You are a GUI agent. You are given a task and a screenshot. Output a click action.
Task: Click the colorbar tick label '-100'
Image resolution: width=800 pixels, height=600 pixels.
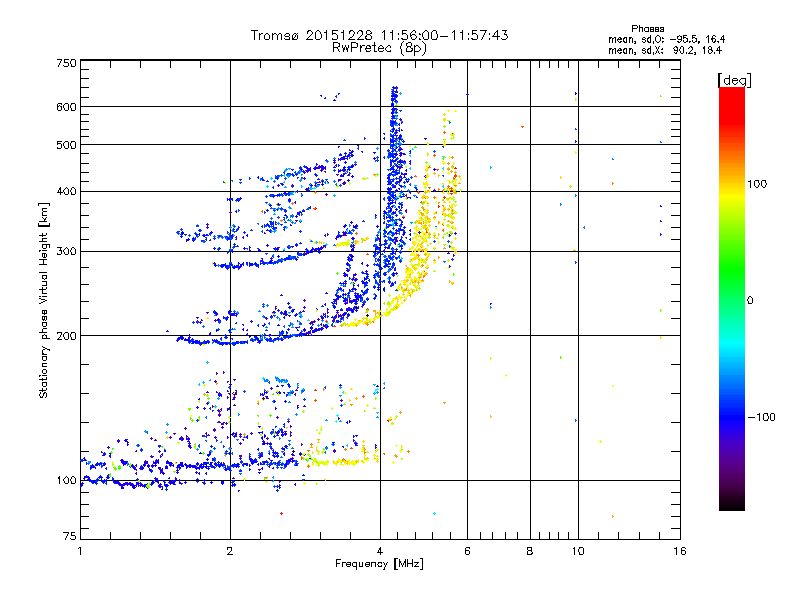[761, 417]
